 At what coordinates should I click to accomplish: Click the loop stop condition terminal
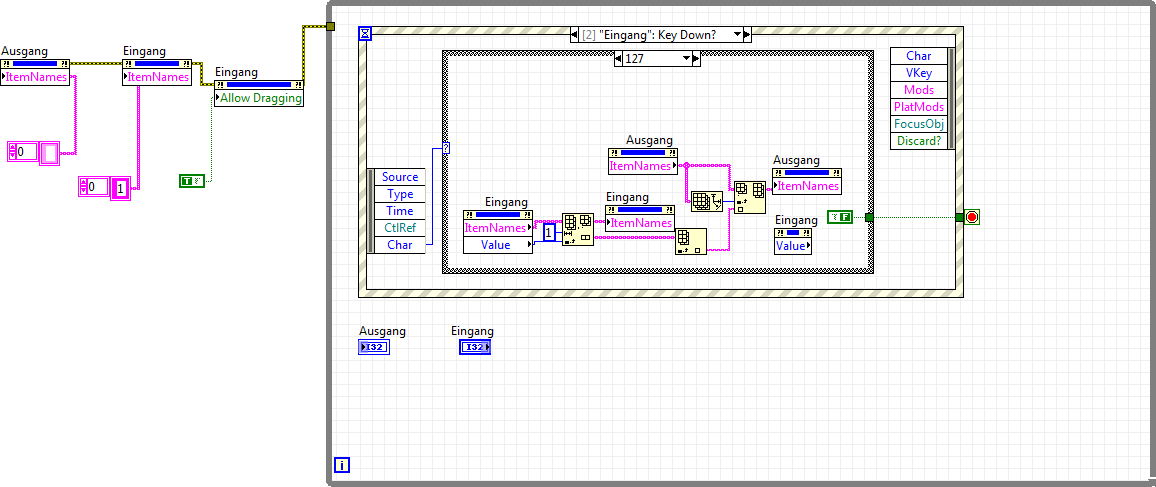point(970,217)
